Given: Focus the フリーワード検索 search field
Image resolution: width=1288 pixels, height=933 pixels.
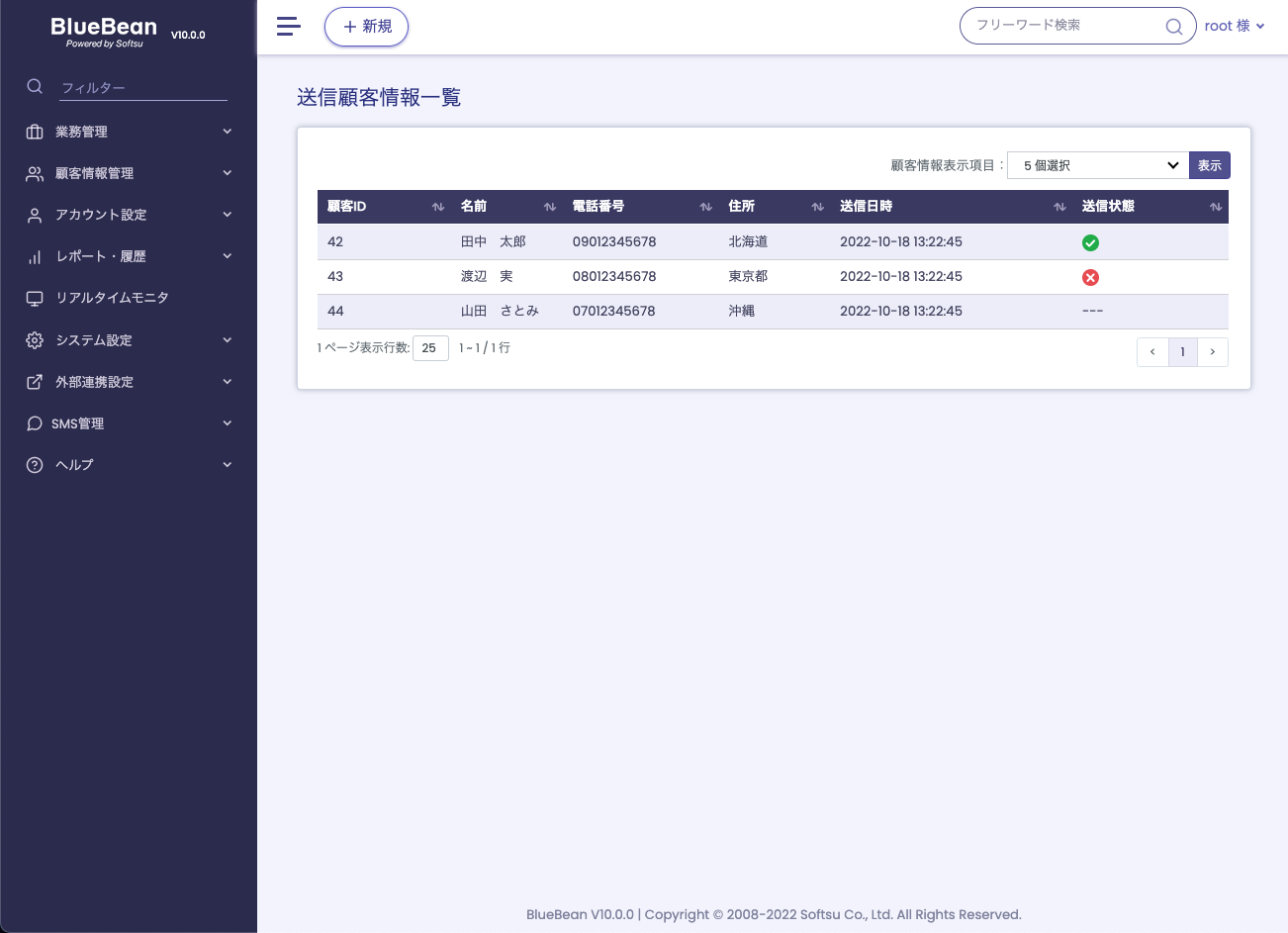Looking at the screenshot, I should pos(1066,26).
